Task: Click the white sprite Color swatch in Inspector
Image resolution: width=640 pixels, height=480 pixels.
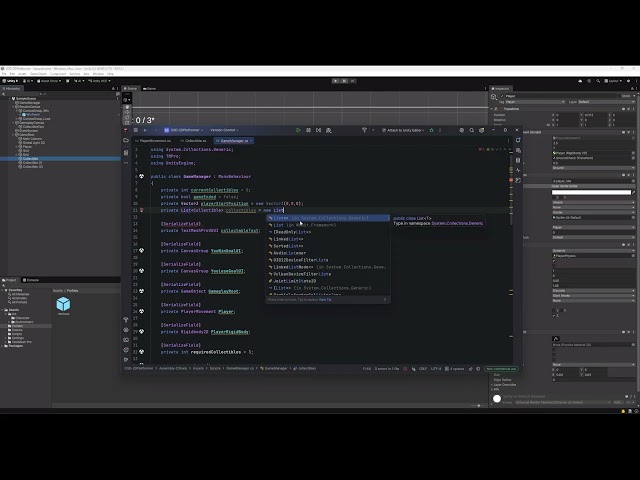Action: tap(591, 192)
